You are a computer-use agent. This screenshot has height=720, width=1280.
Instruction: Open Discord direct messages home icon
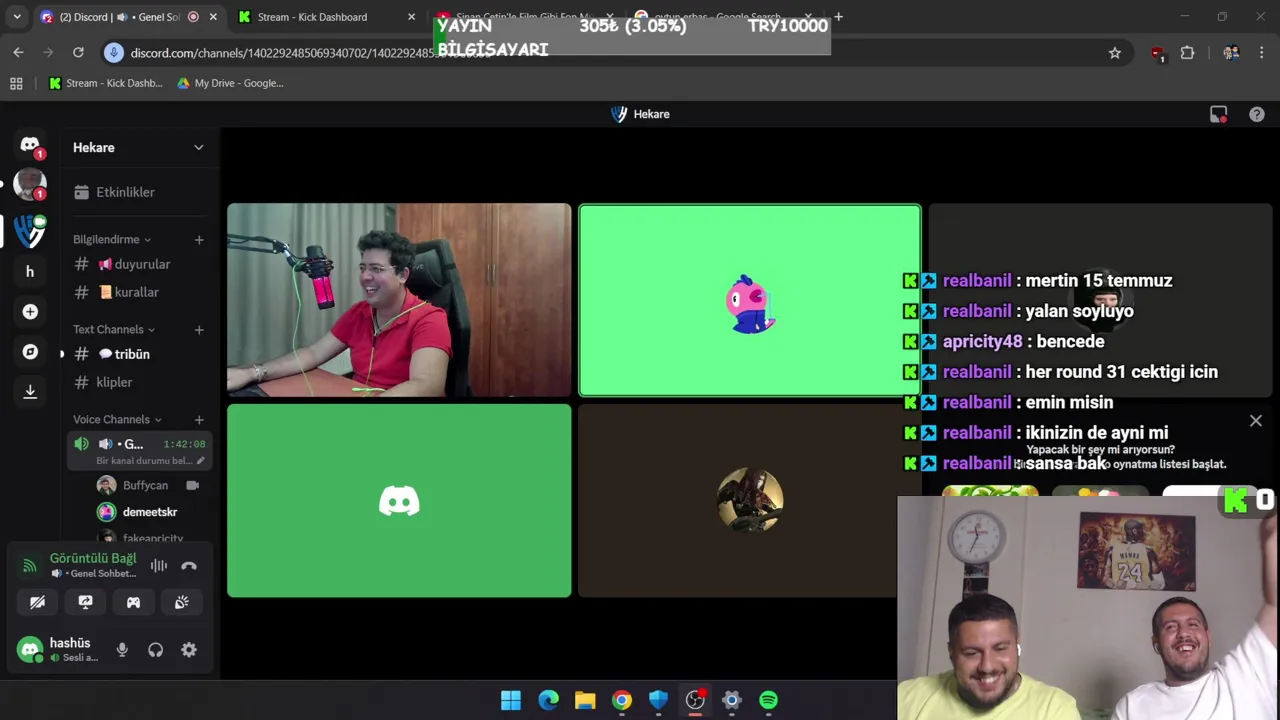click(30, 145)
